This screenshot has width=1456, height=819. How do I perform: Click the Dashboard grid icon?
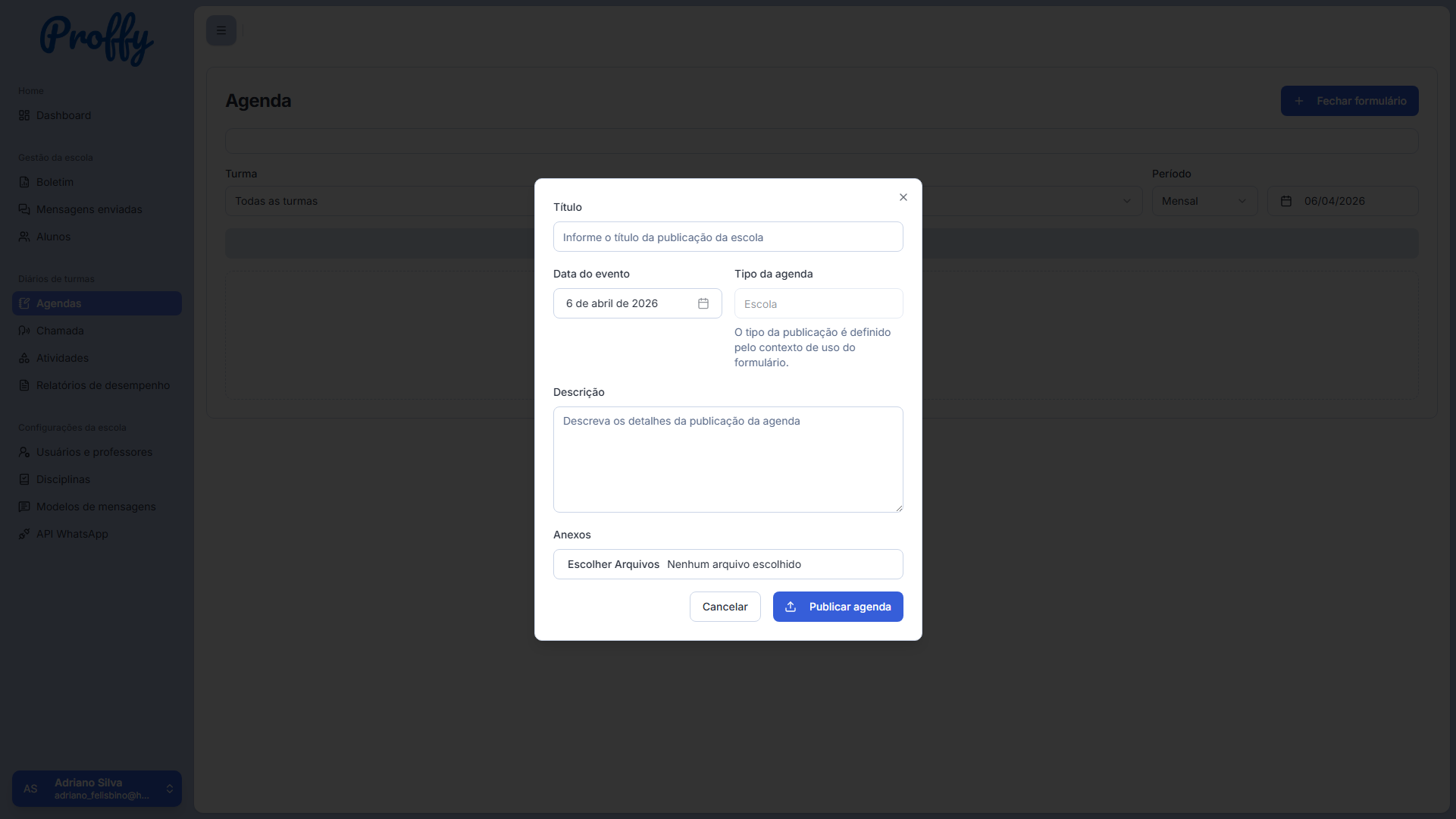point(24,115)
